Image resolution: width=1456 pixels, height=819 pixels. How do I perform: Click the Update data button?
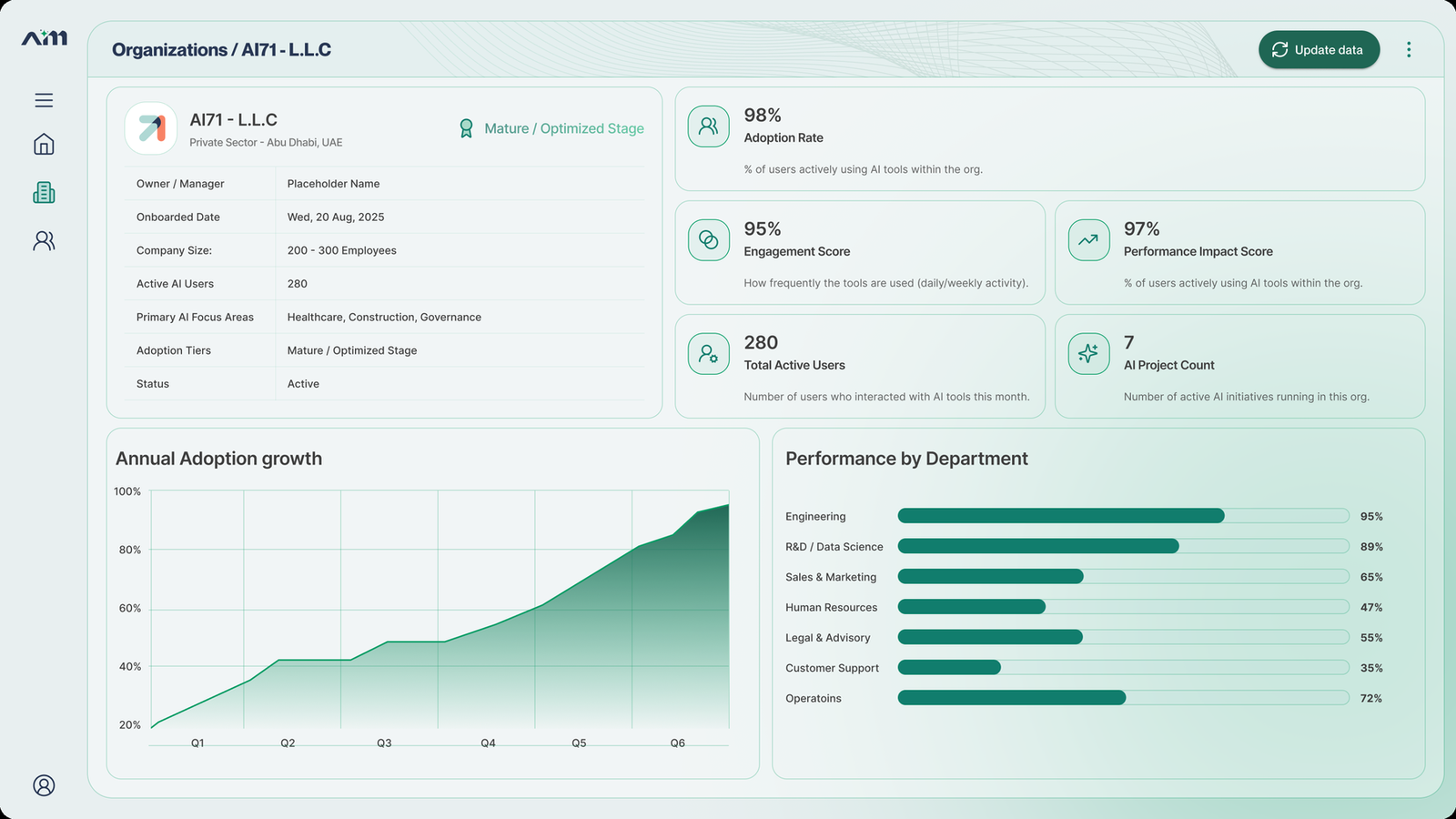pyautogui.click(x=1319, y=50)
